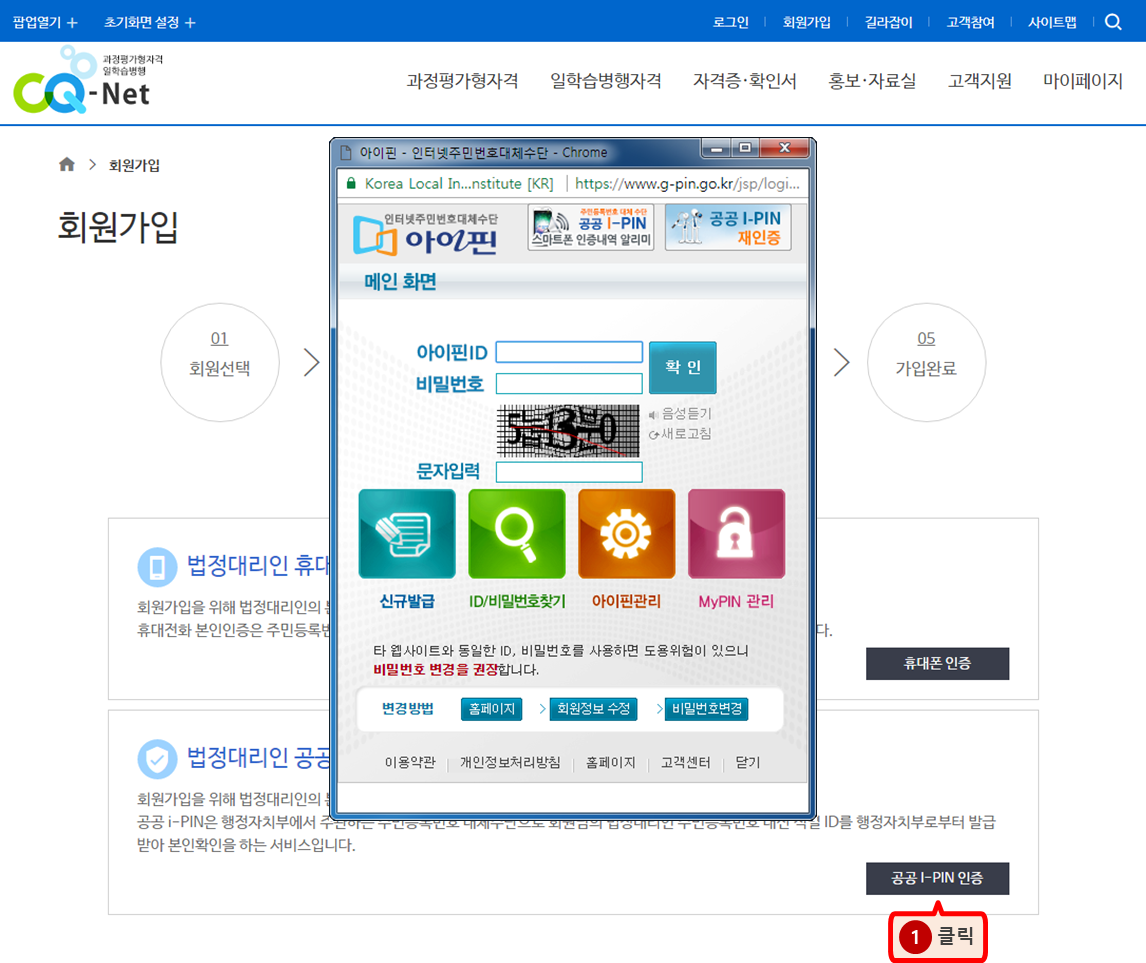Select step 05 가입완료 circle
Screen dimensions: 1146x963
tap(926, 362)
